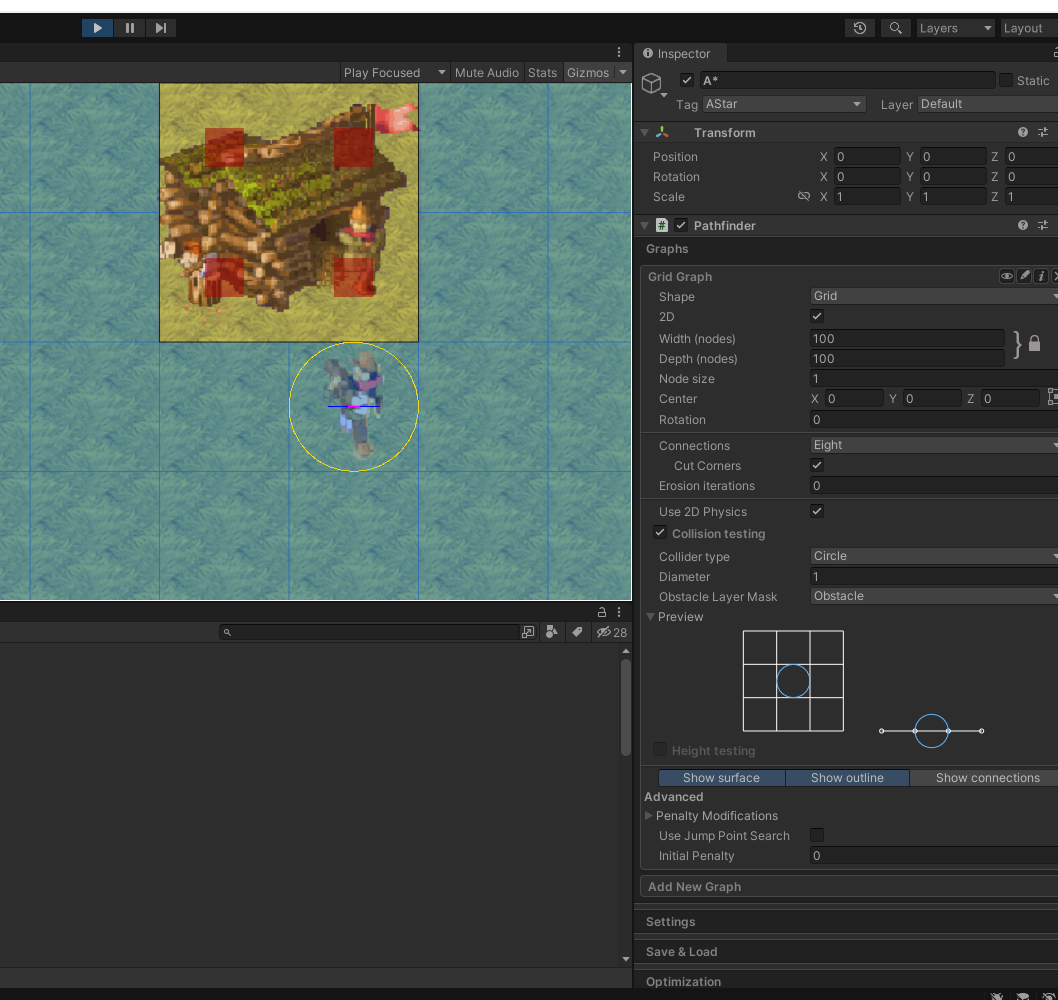The width and height of the screenshot is (1058, 1000).
Task: Toggle the A* object active checkbox
Action: pos(687,80)
